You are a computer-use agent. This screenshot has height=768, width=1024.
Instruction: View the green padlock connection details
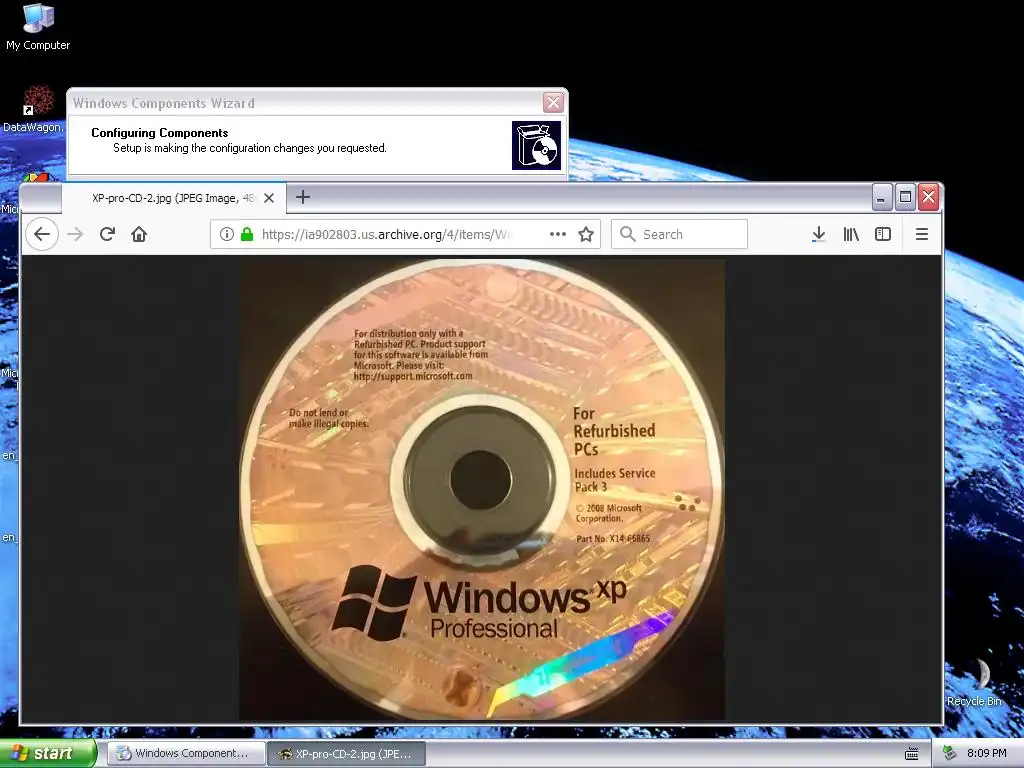247,234
